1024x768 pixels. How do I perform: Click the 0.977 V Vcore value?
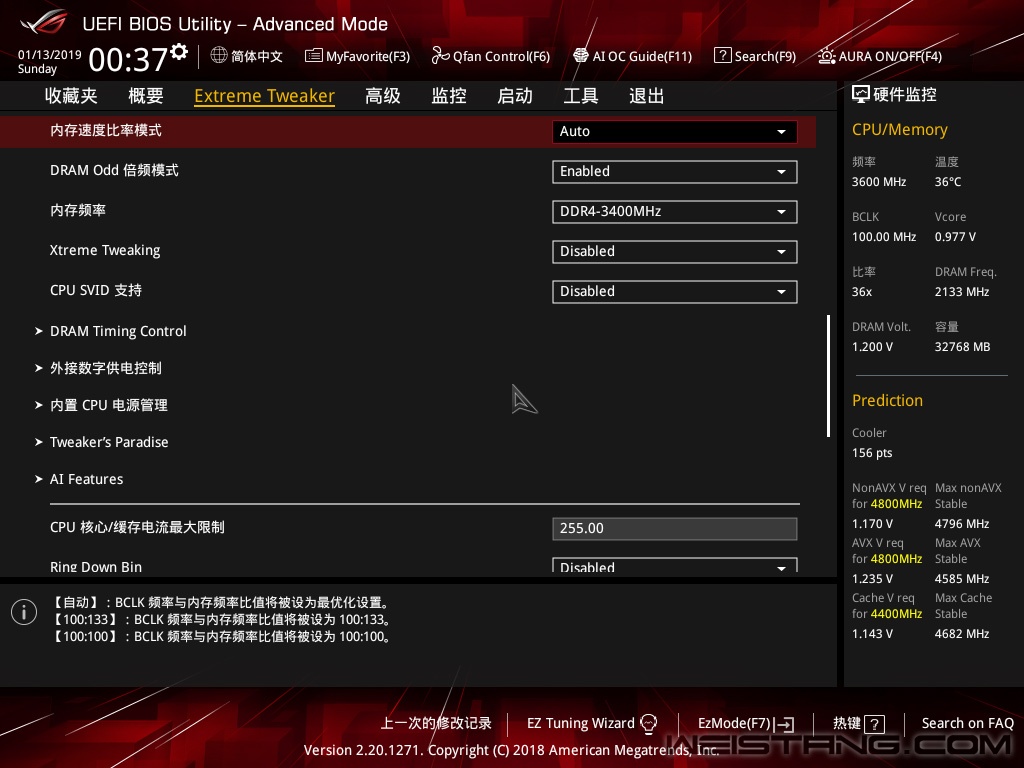click(x=955, y=237)
